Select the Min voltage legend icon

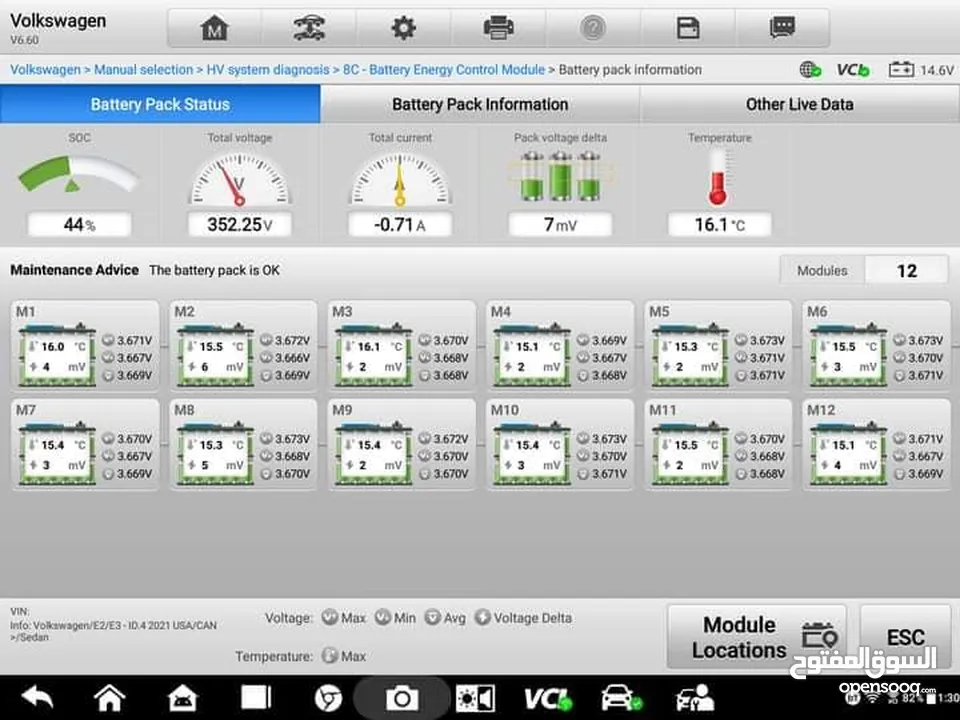pos(383,617)
